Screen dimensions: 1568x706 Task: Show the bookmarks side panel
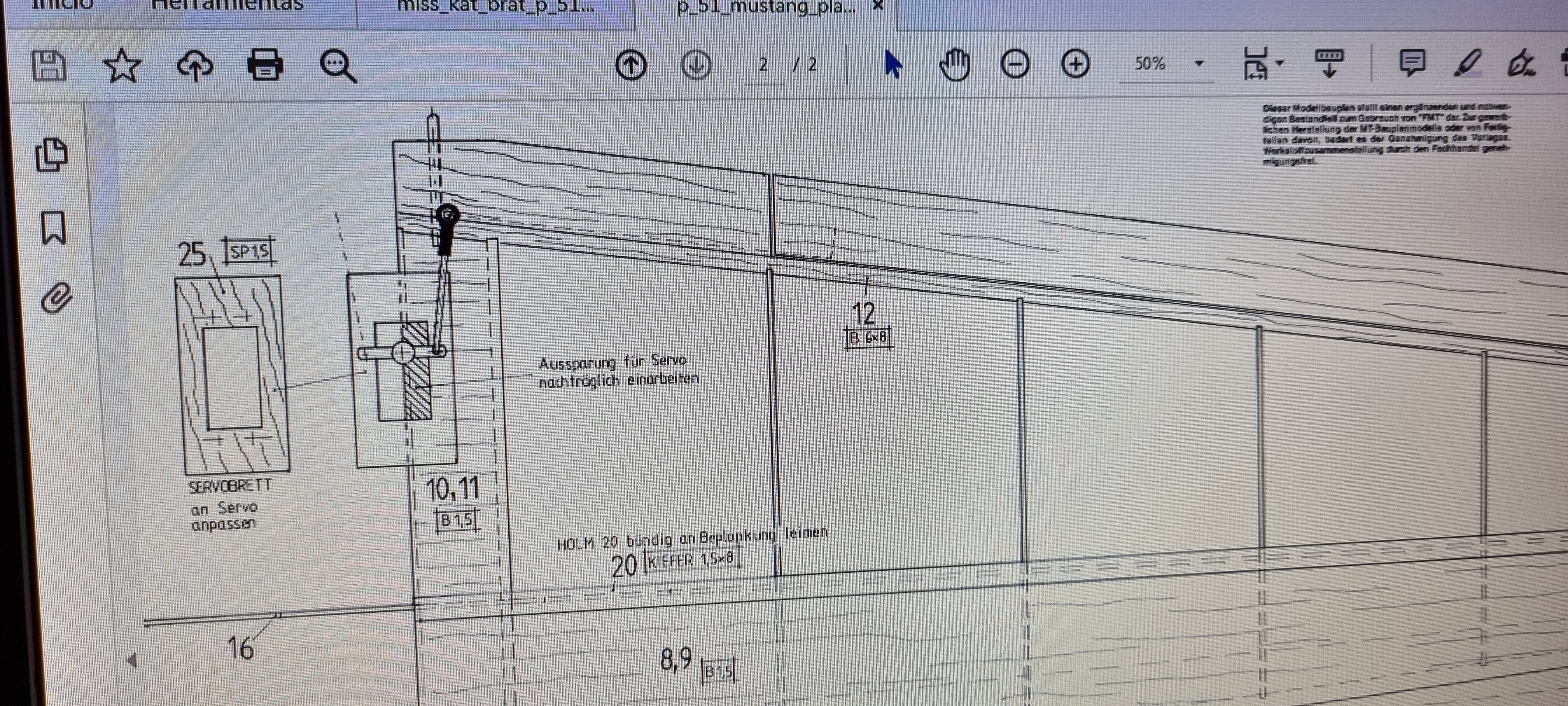[54, 228]
